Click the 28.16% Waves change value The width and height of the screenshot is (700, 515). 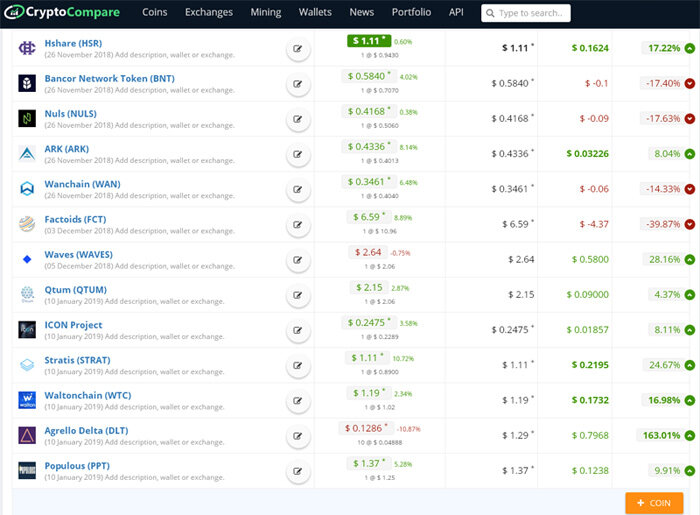click(664, 259)
